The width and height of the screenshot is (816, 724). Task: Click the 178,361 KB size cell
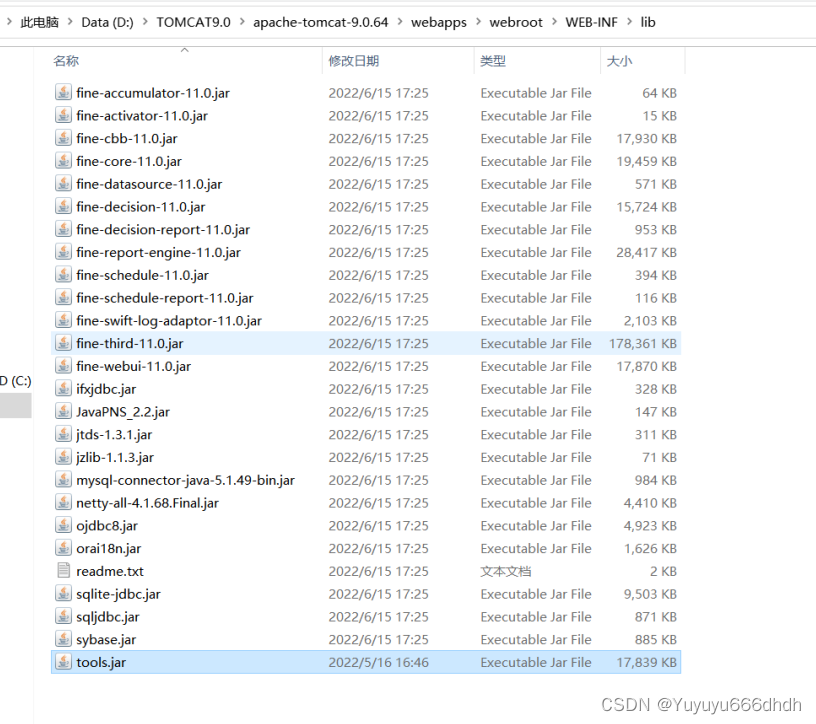click(x=643, y=344)
